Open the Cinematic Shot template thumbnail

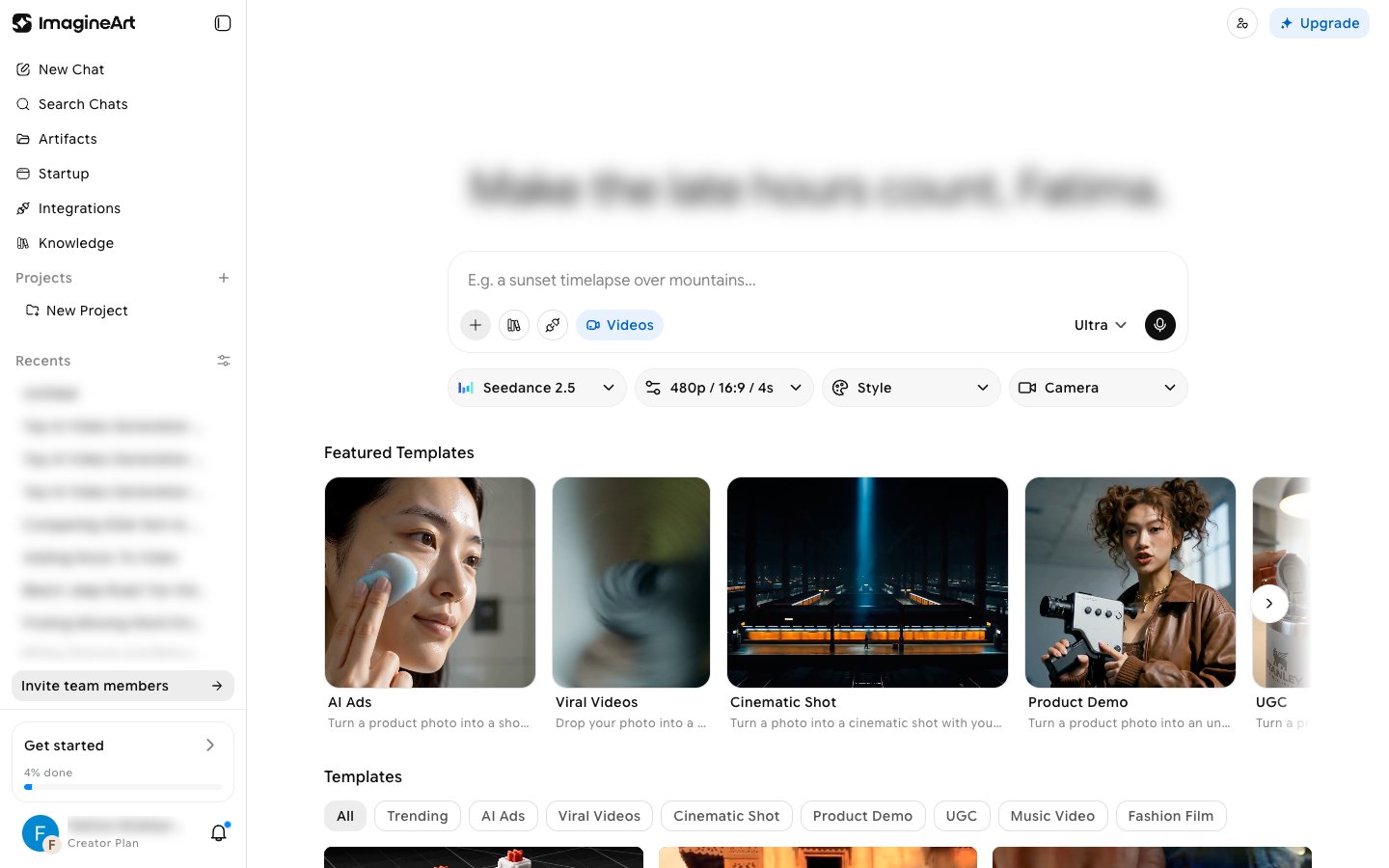coord(867,583)
